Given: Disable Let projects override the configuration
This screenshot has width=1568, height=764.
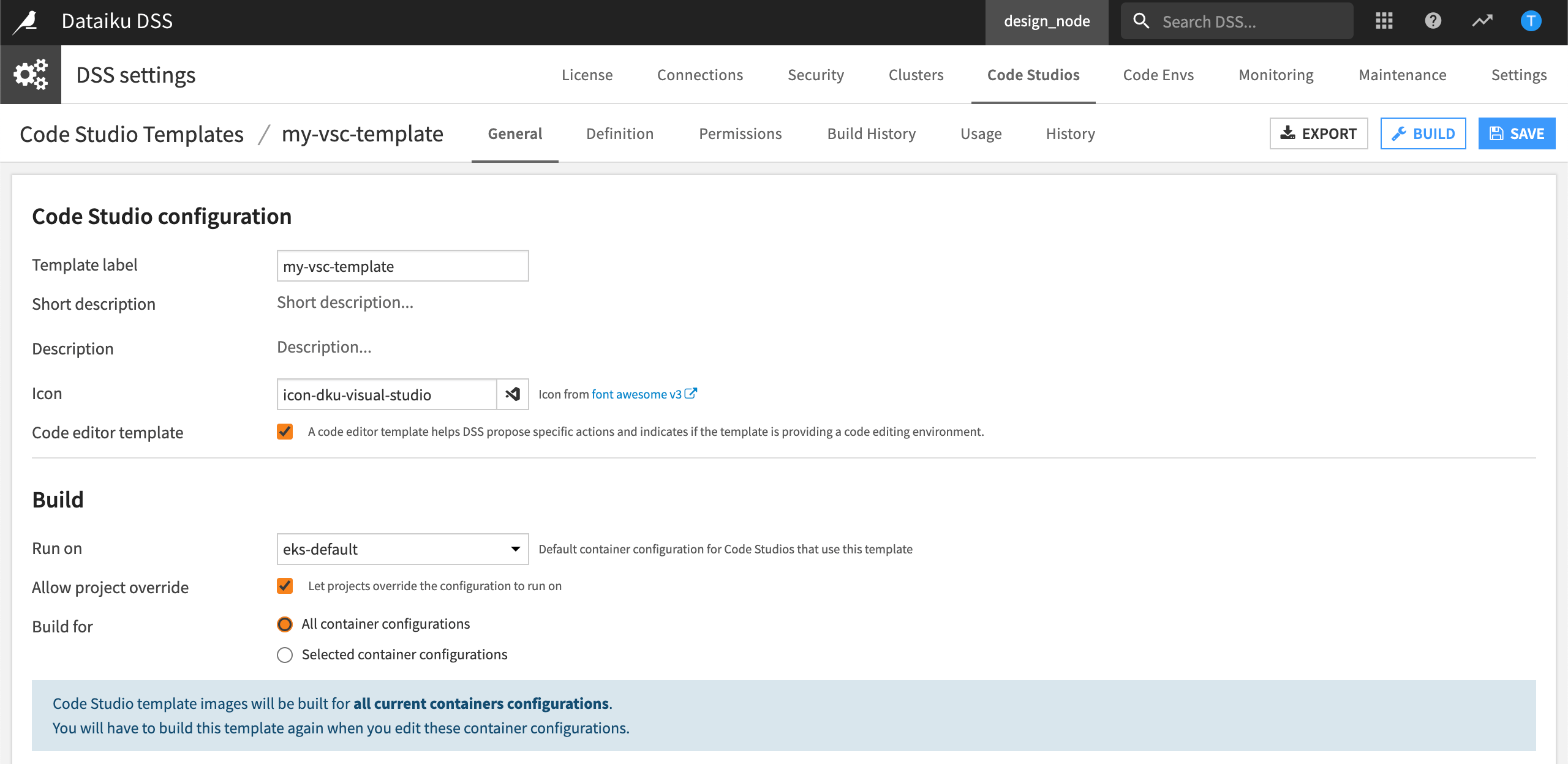Looking at the screenshot, I should tap(285, 586).
